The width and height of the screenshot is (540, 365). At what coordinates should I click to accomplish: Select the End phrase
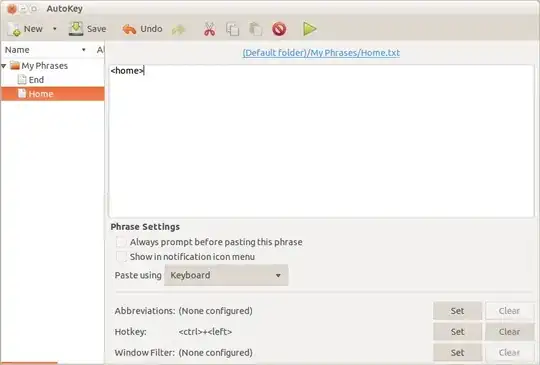tap(36, 80)
